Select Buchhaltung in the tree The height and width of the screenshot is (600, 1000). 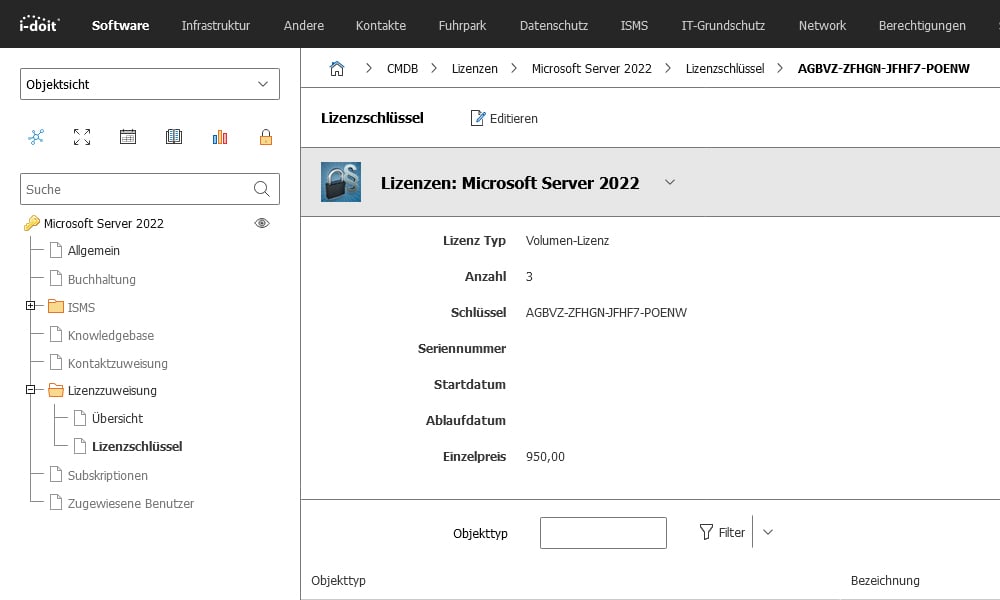(101, 279)
